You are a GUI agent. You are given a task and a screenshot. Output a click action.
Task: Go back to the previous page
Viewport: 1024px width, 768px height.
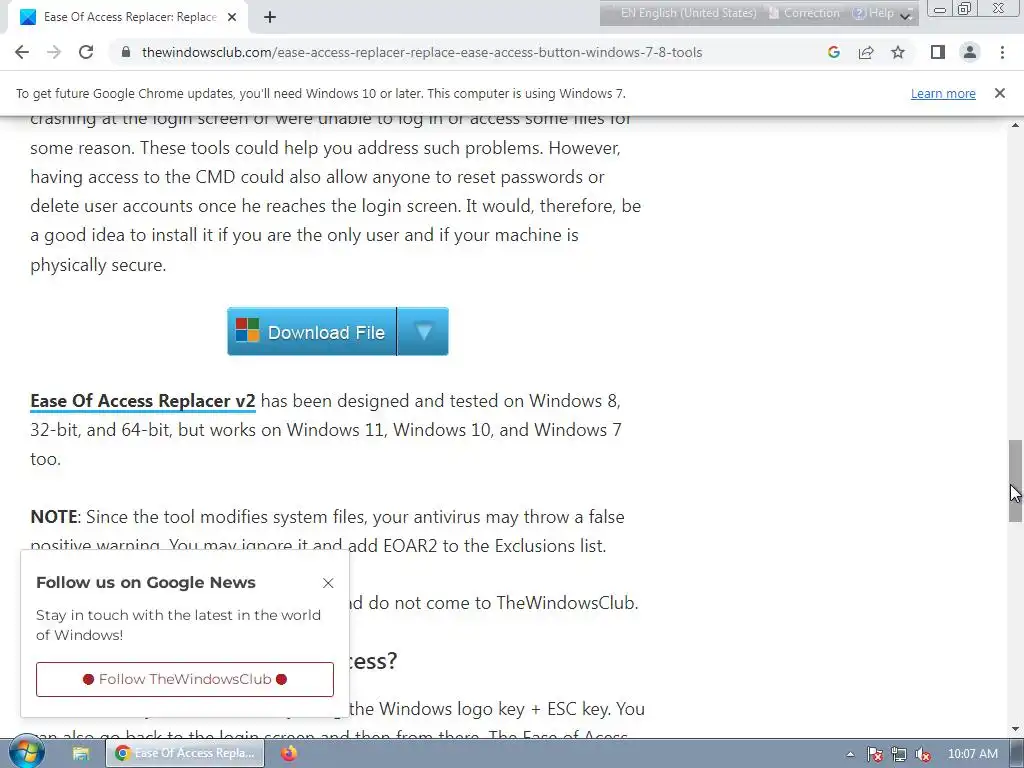tap(22, 52)
